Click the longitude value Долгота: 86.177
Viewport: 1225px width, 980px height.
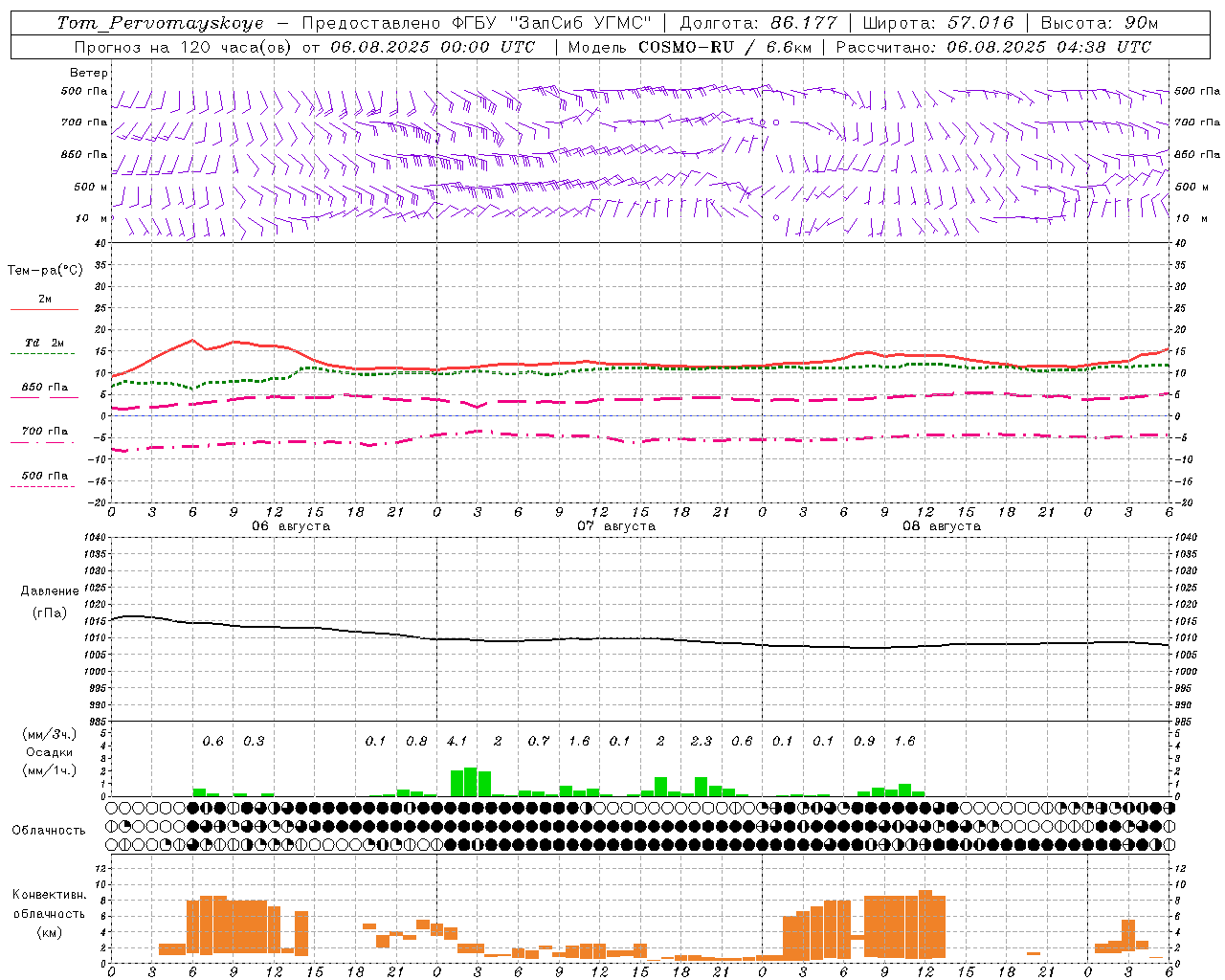(758, 23)
